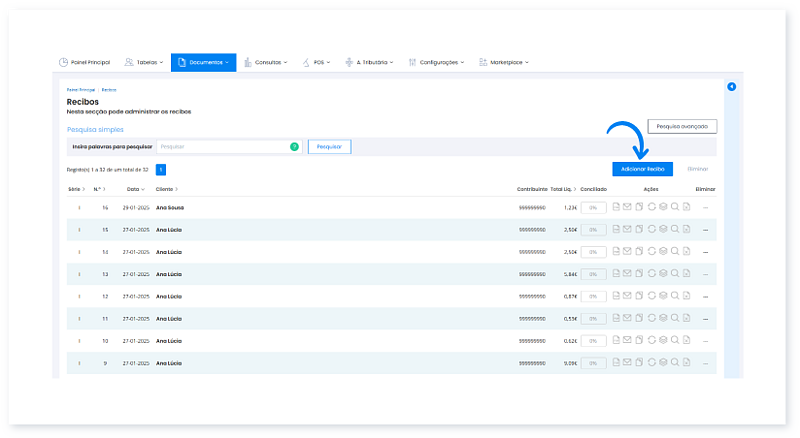Click the Conciliado 0% field for receipt 16

click(x=594, y=207)
